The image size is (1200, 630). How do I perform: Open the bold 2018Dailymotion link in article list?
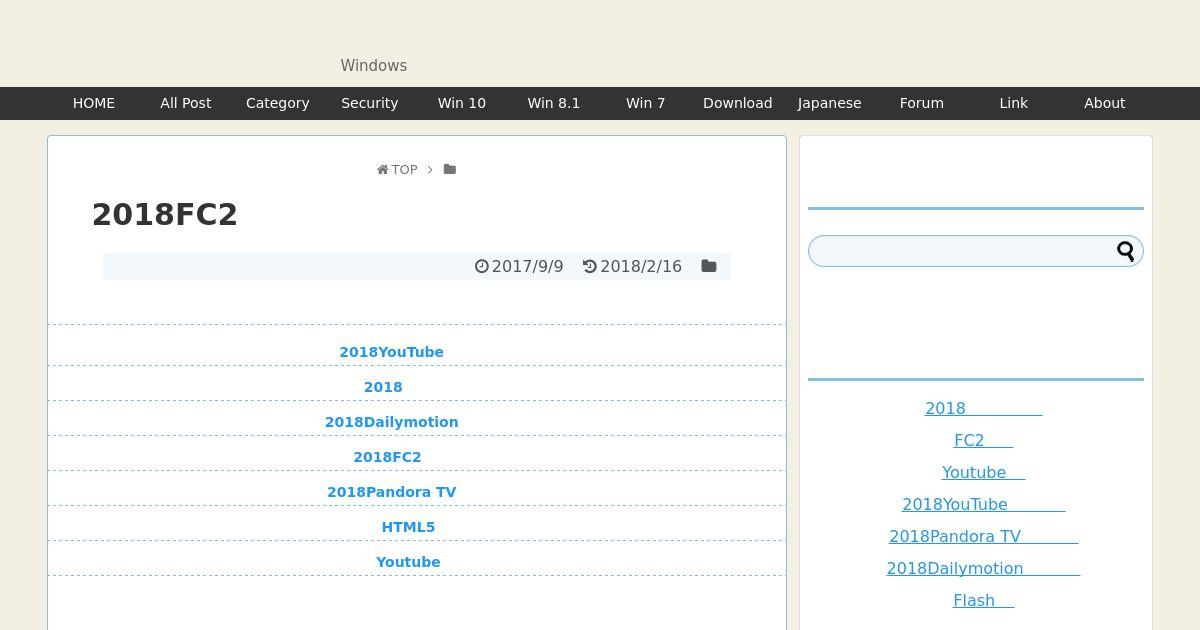pyautogui.click(x=391, y=422)
